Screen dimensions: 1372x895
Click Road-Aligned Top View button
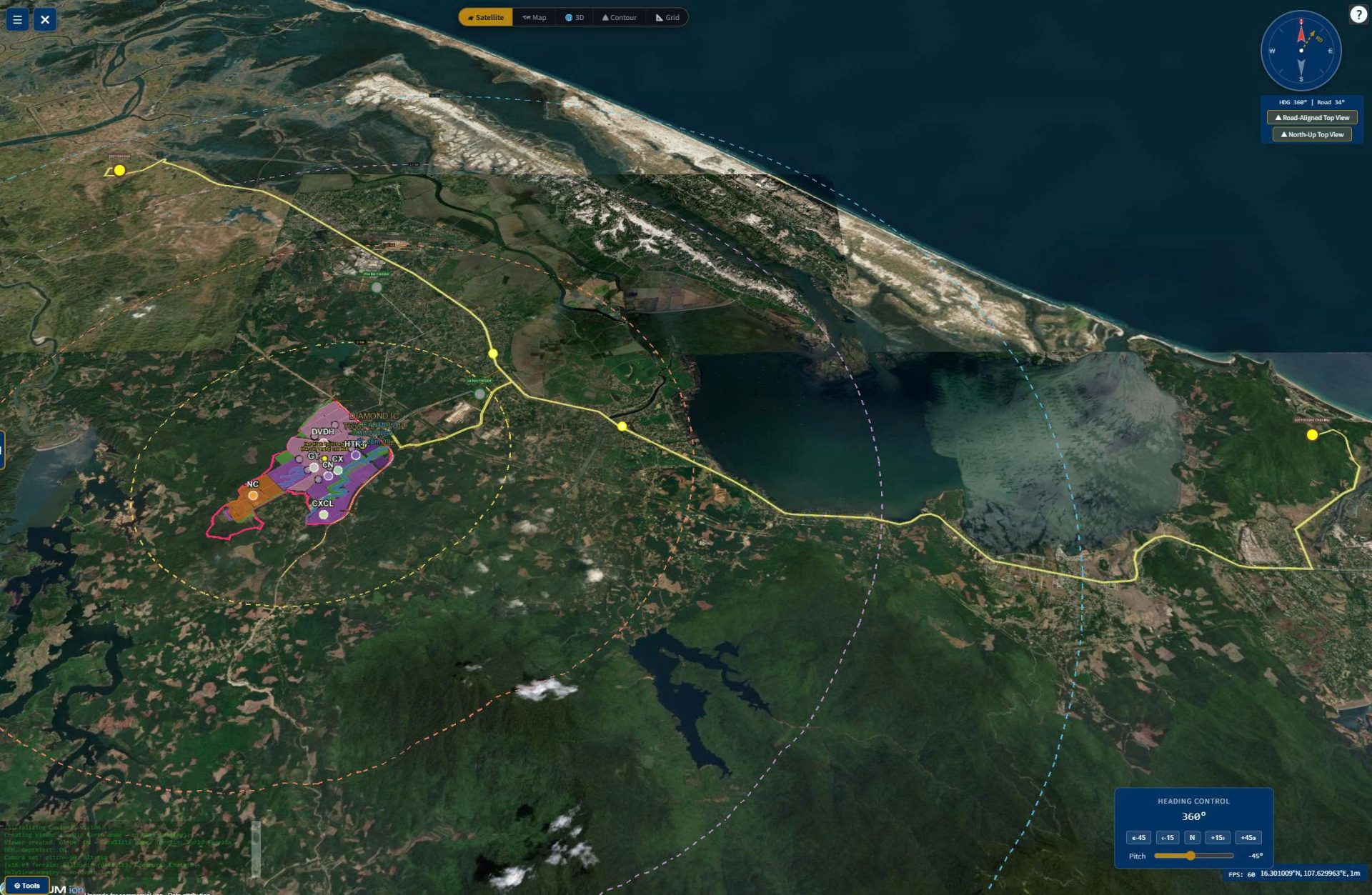[x=1312, y=118]
